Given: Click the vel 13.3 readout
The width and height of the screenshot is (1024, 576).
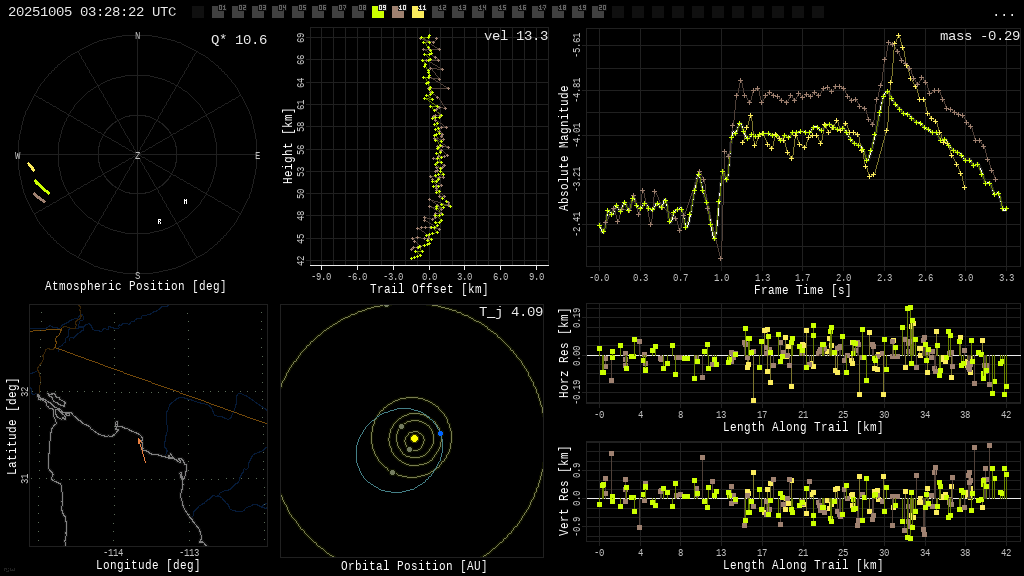Looking at the screenshot, I should pyautogui.click(x=515, y=36).
